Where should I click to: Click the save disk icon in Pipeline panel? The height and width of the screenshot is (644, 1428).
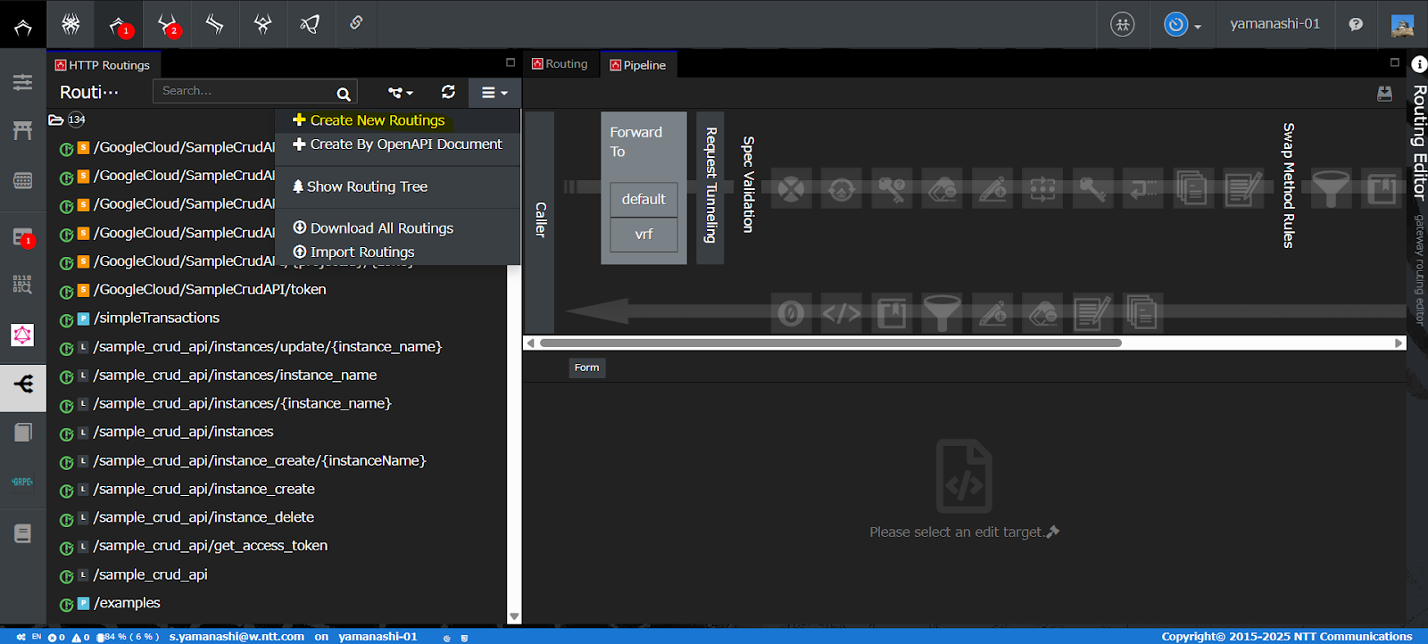click(1384, 93)
